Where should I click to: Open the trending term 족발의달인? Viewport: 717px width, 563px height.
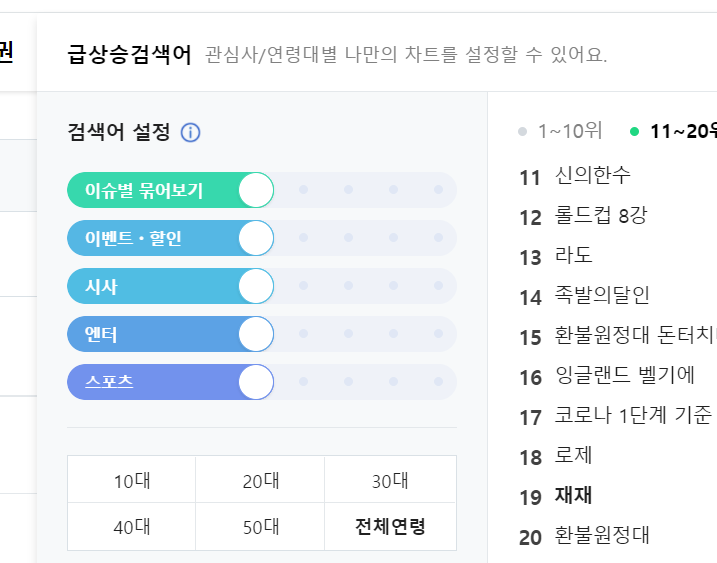pos(602,295)
